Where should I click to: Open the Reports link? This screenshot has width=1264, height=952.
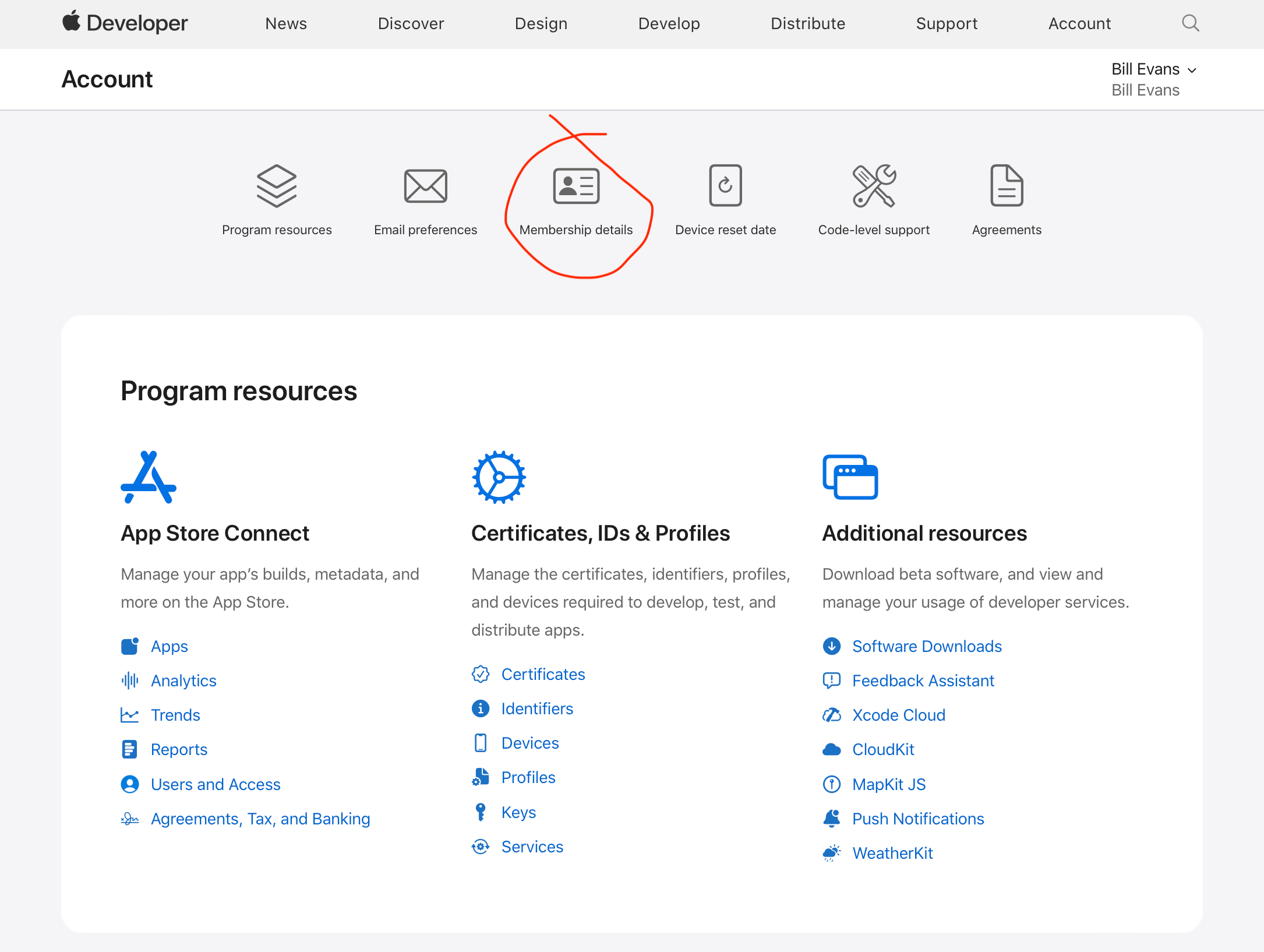pyautogui.click(x=179, y=749)
